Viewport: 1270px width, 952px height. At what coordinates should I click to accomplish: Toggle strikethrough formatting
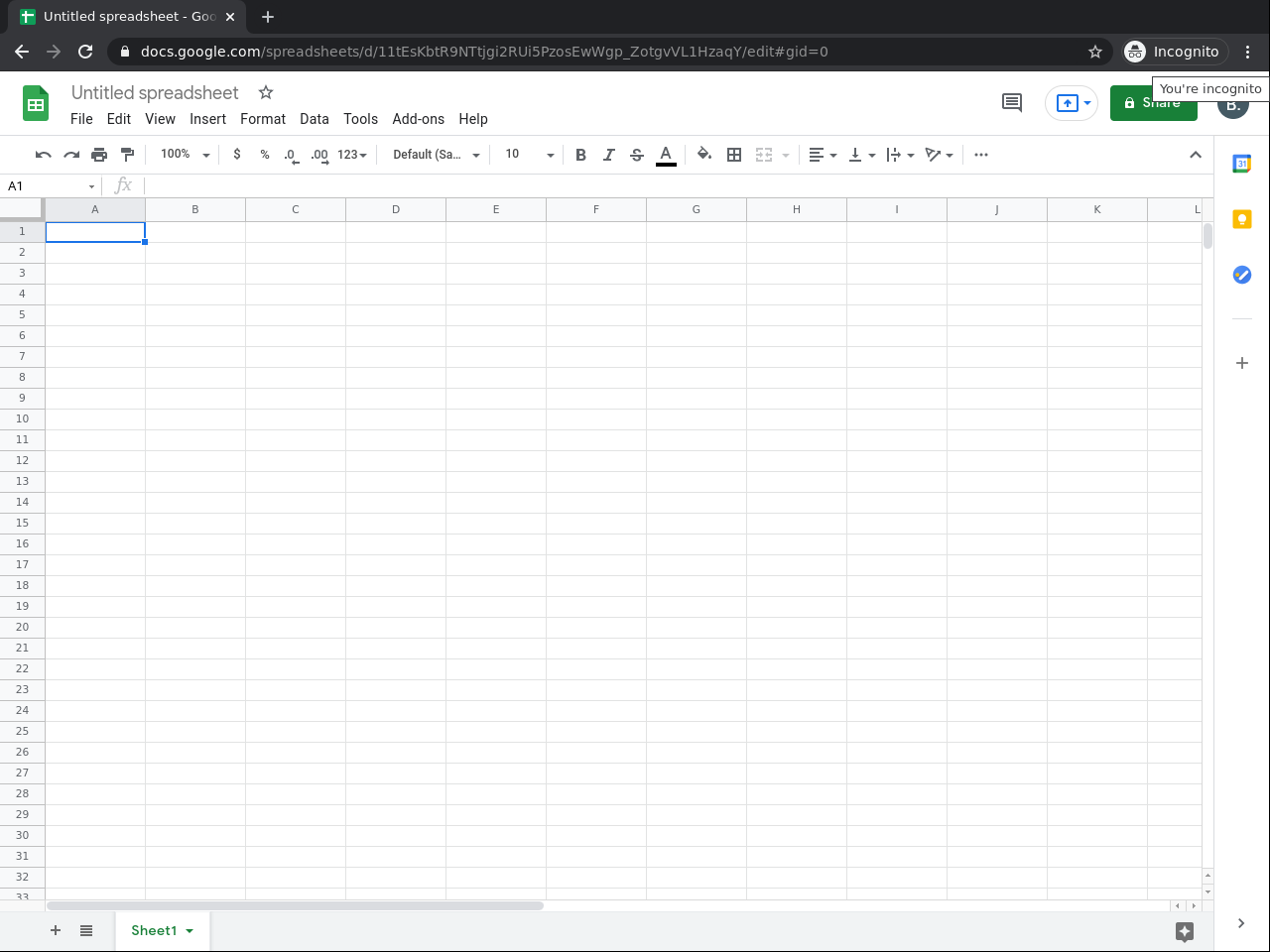click(x=637, y=155)
